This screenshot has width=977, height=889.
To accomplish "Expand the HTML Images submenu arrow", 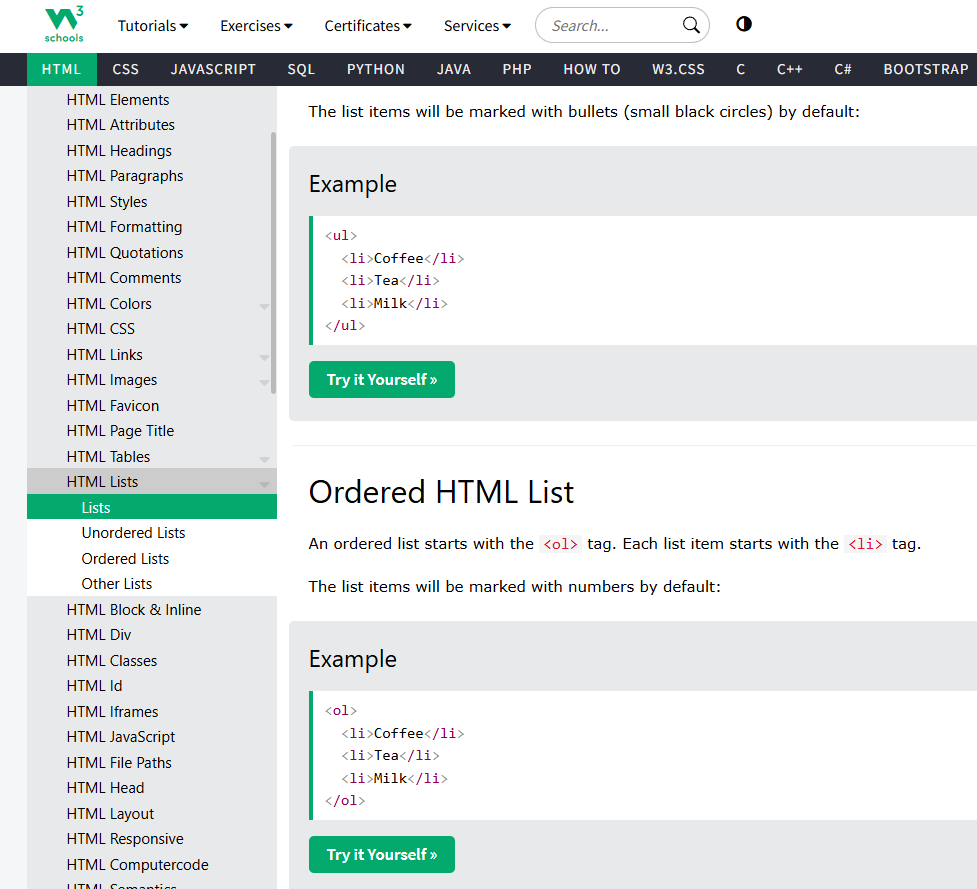I will coord(264,383).
